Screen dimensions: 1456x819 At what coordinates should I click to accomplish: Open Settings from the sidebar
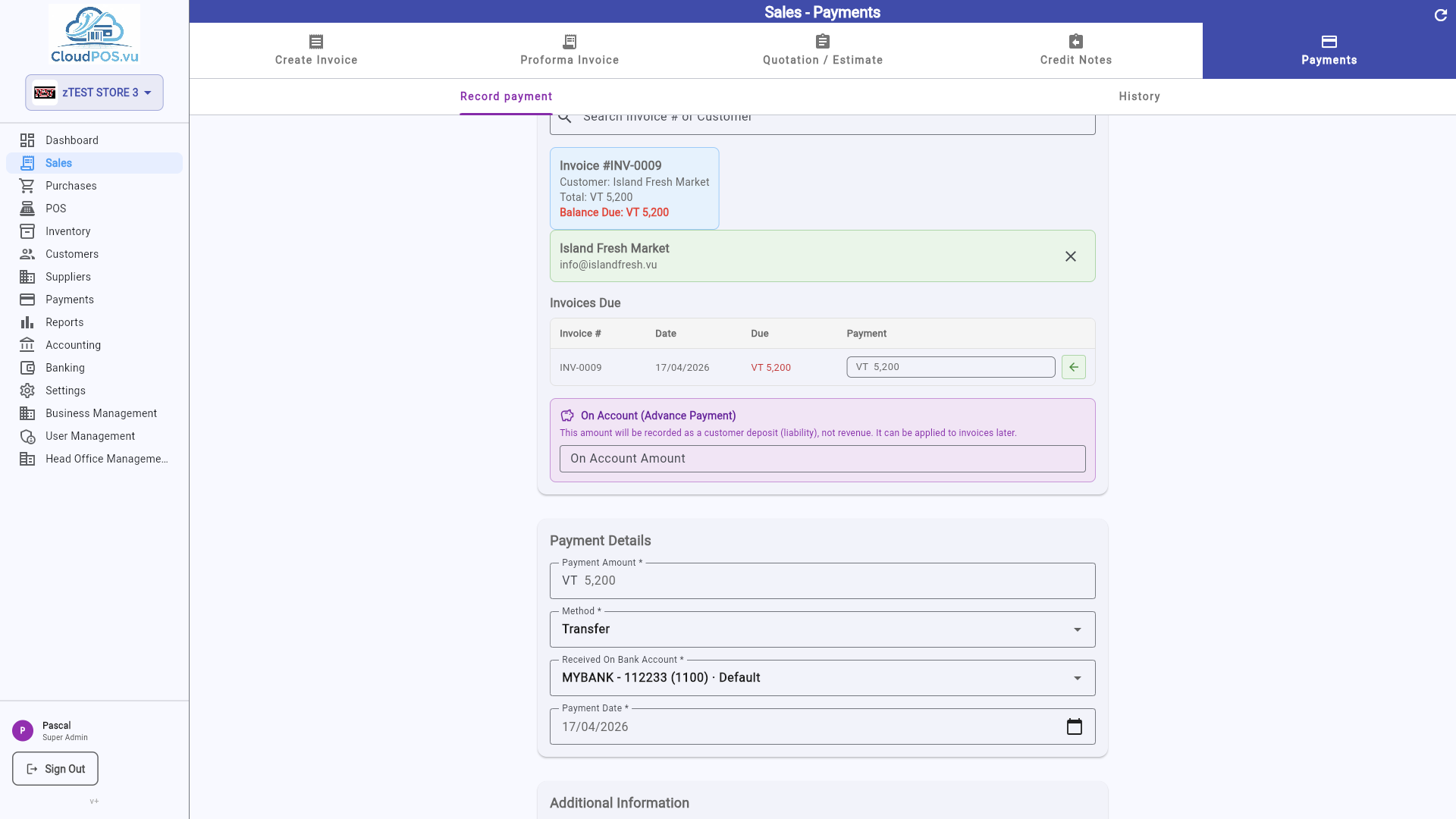[x=94, y=391]
